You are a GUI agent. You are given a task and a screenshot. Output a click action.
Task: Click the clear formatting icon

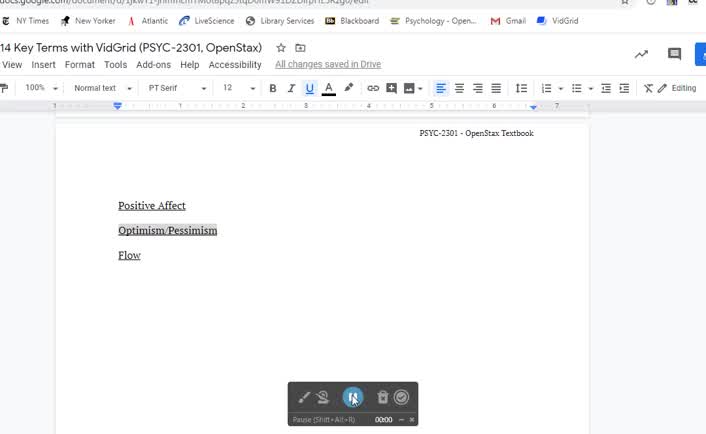click(x=648, y=88)
